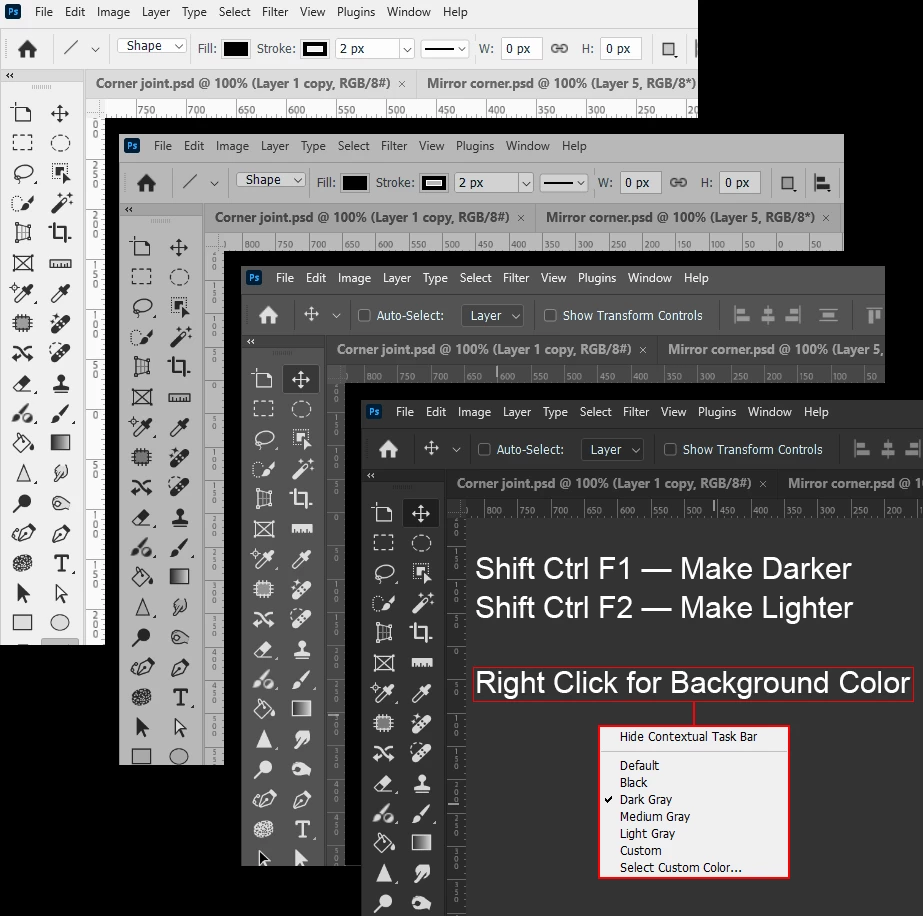
Task: Choose the Magic Wand tool in the white-themed window
Action: click(x=60, y=203)
